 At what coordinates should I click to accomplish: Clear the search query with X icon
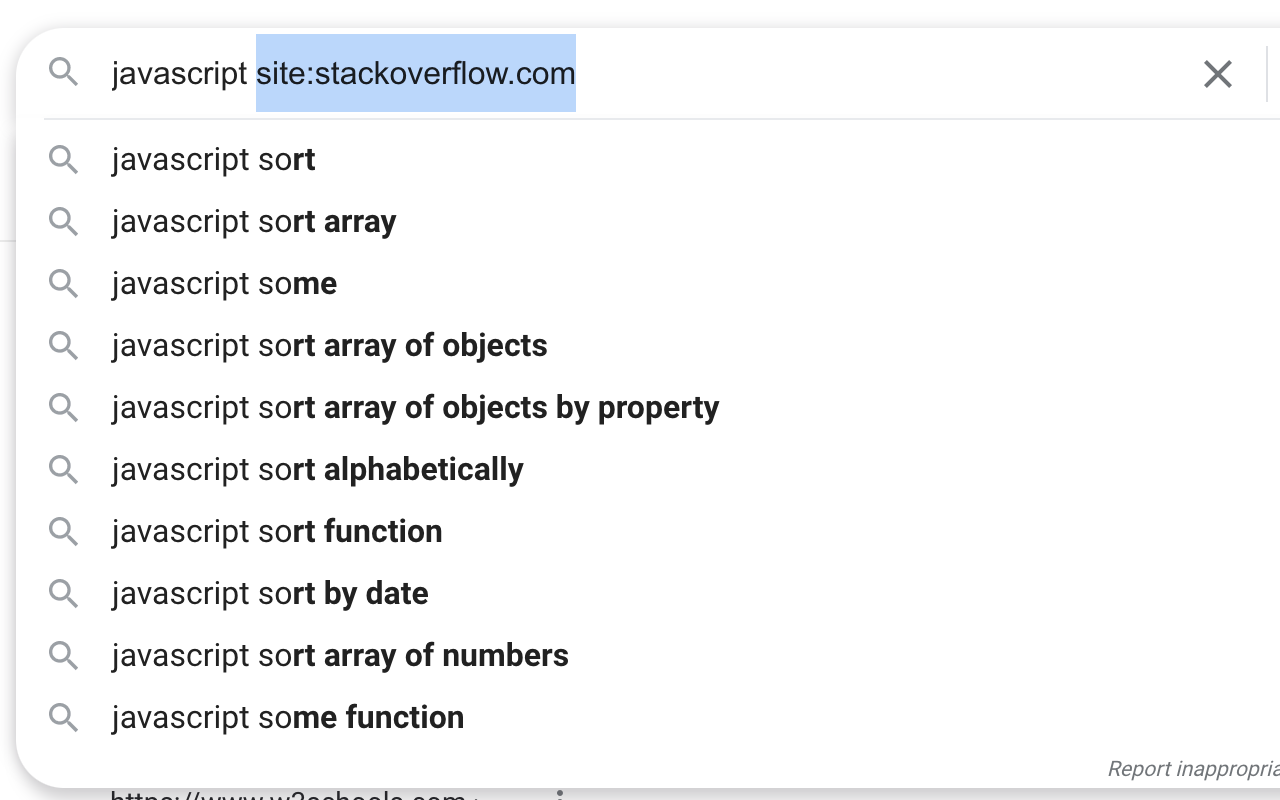(1217, 73)
